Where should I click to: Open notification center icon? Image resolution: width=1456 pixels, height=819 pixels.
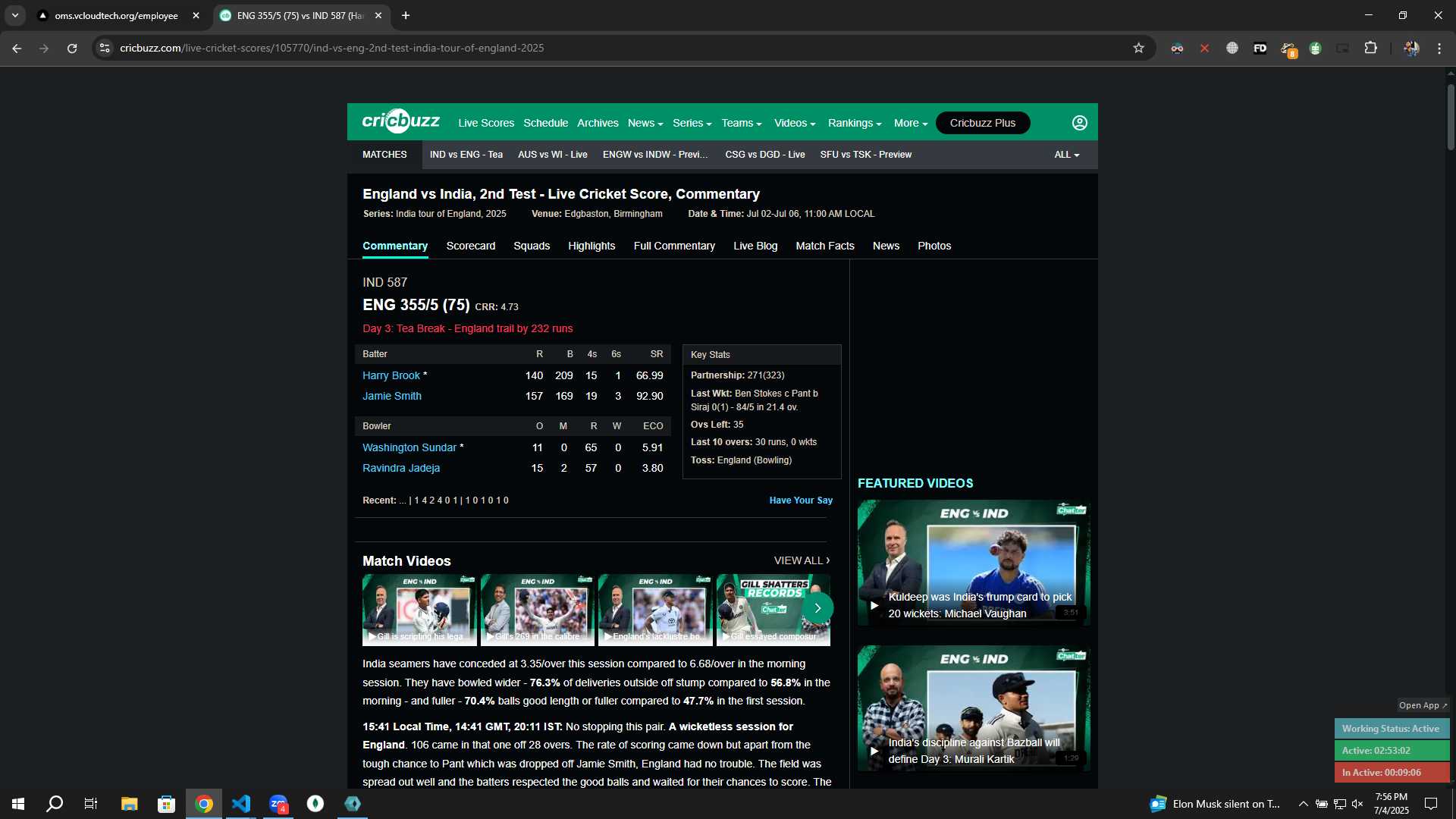[1431, 804]
